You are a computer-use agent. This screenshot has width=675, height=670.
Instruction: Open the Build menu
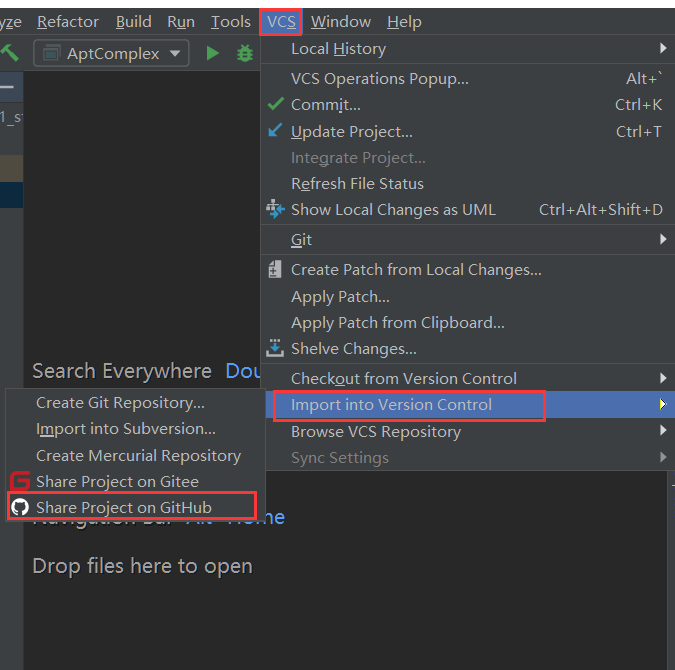(133, 22)
